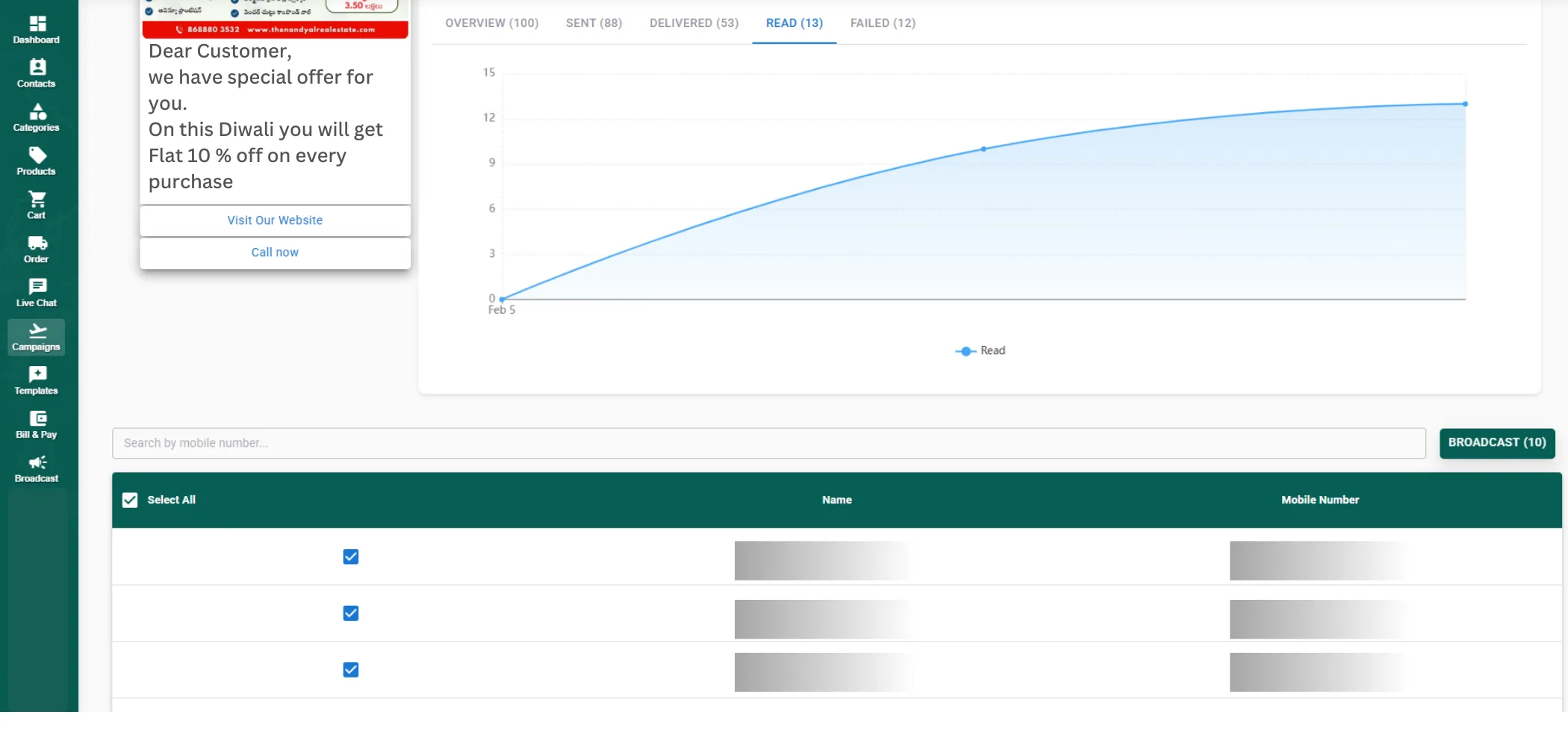Focus the Search by mobile number field
This screenshot has width=1568, height=747.
pos(769,443)
